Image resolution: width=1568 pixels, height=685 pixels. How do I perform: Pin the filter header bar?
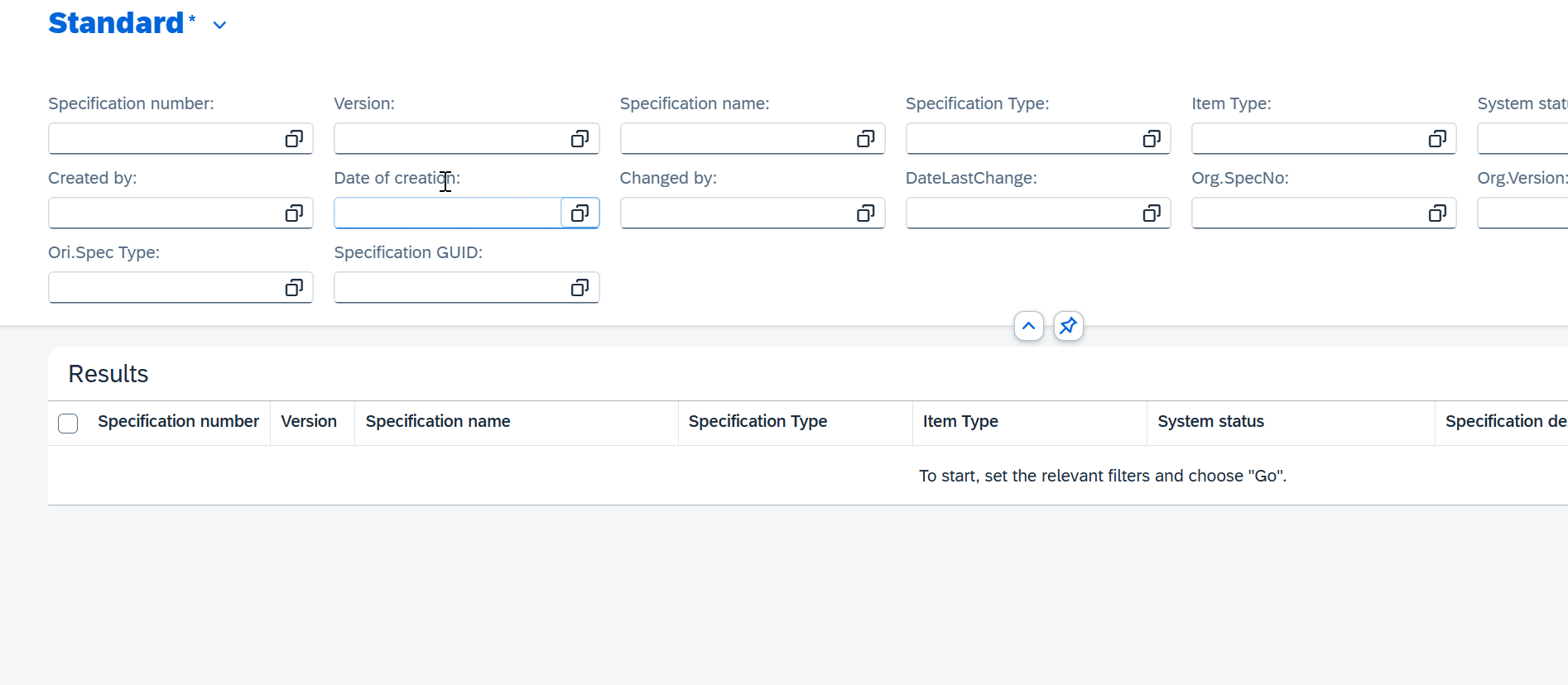(x=1068, y=326)
